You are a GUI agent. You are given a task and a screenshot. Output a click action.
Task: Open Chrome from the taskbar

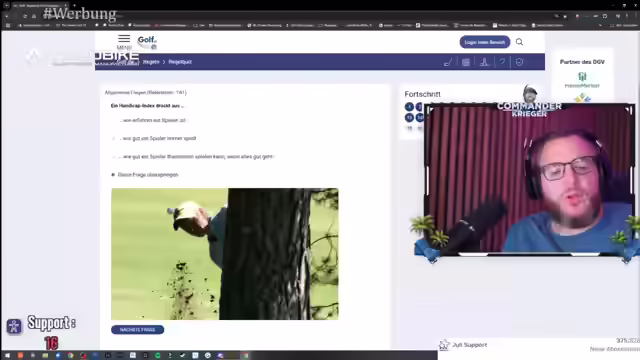coord(70,356)
